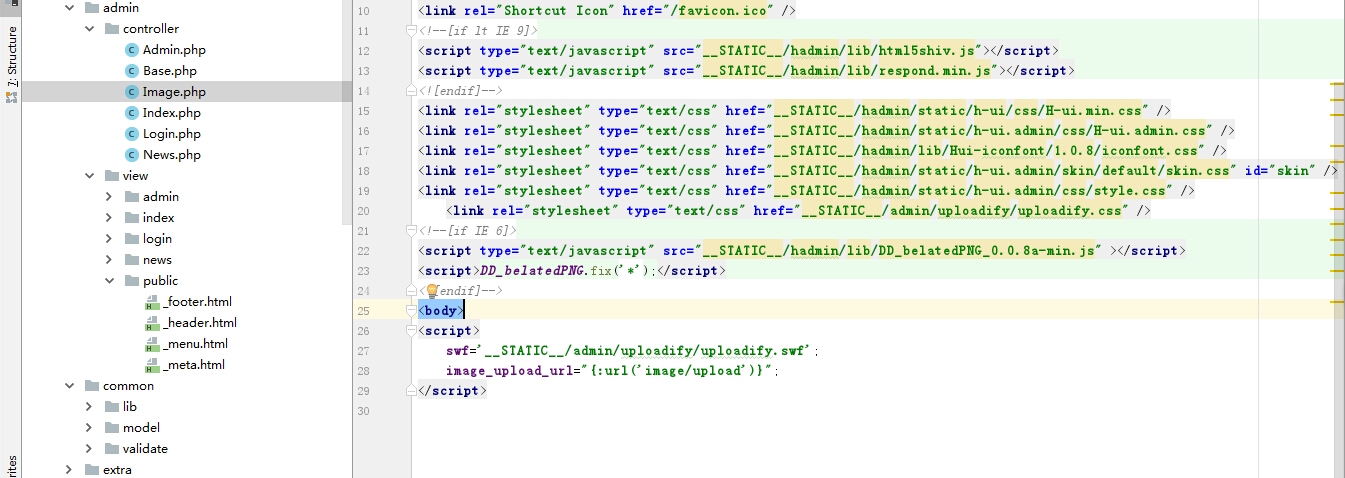Screen dimensions: 1345x478
Task: Fold the body tag using line 25 gutter marker
Action: click(x=411, y=311)
